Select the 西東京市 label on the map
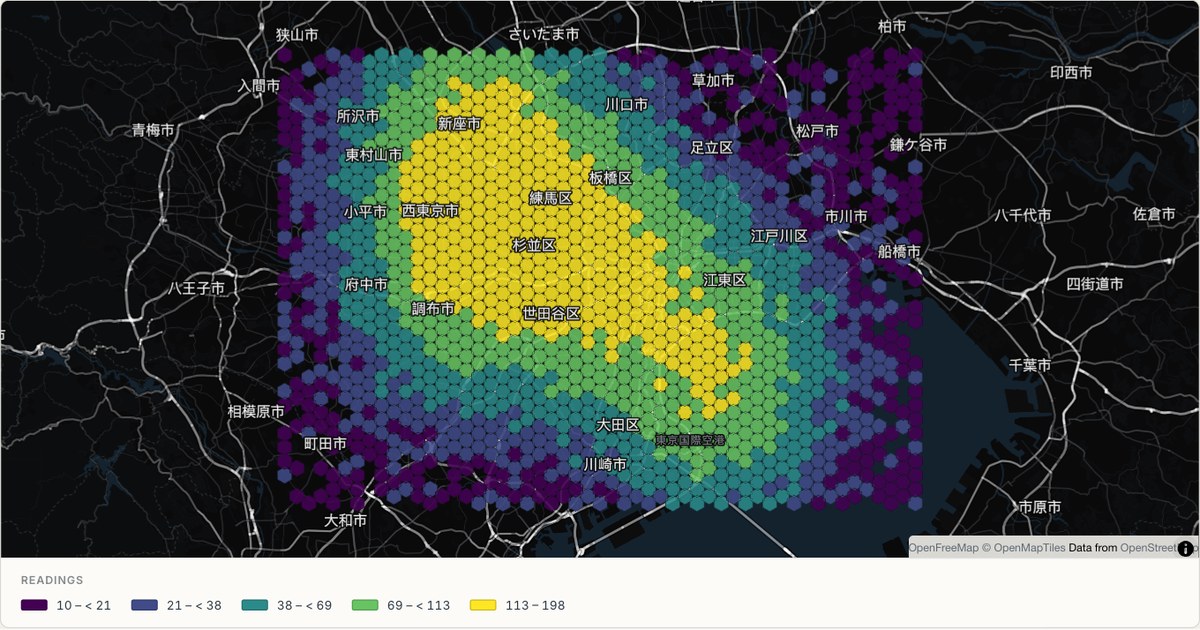 pyautogui.click(x=430, y=211)
